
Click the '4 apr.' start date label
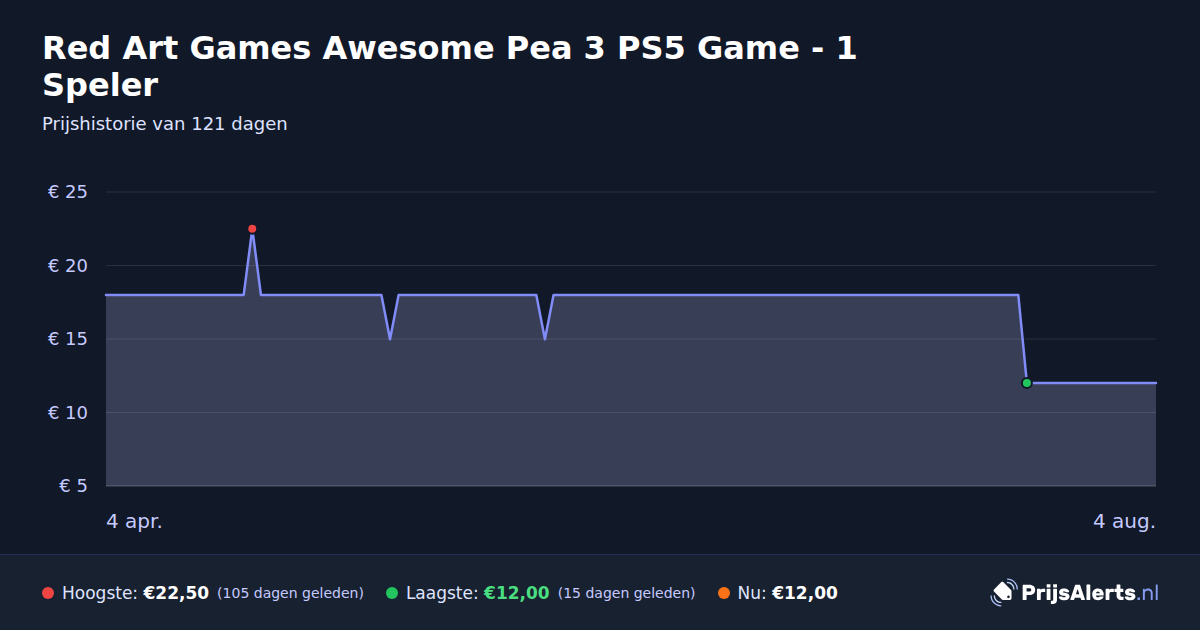click(x=134, y=521)
